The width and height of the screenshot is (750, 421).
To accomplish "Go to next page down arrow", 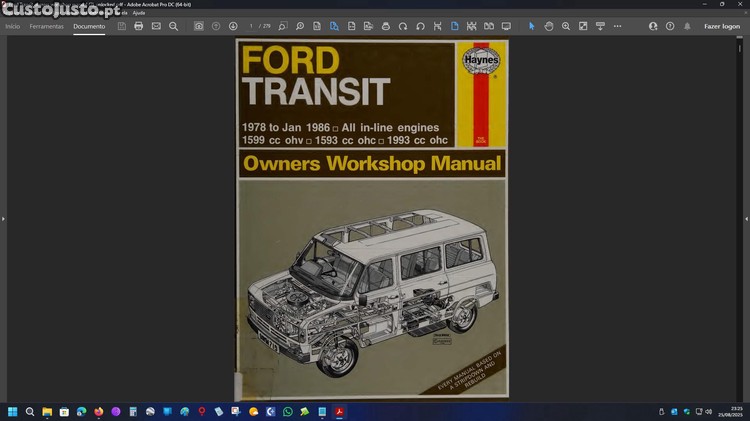I will point(233,26).
